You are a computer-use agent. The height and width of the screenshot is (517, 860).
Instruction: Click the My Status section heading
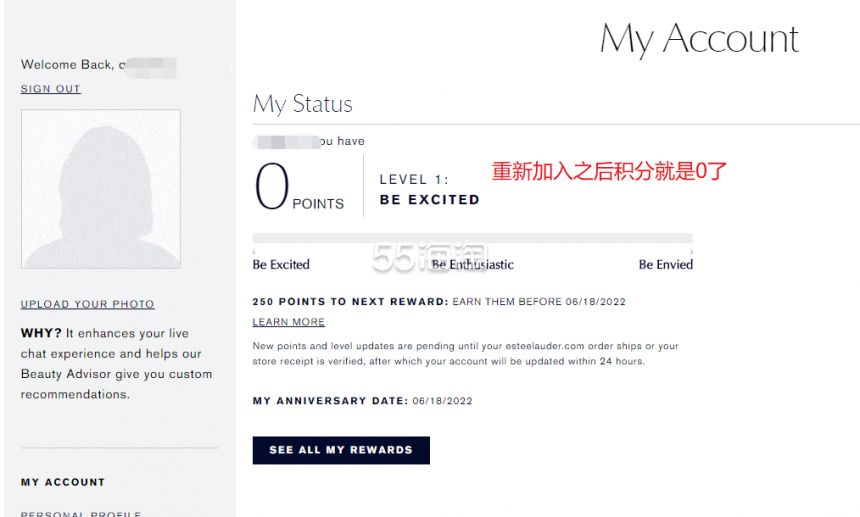(x=303, y=104)
